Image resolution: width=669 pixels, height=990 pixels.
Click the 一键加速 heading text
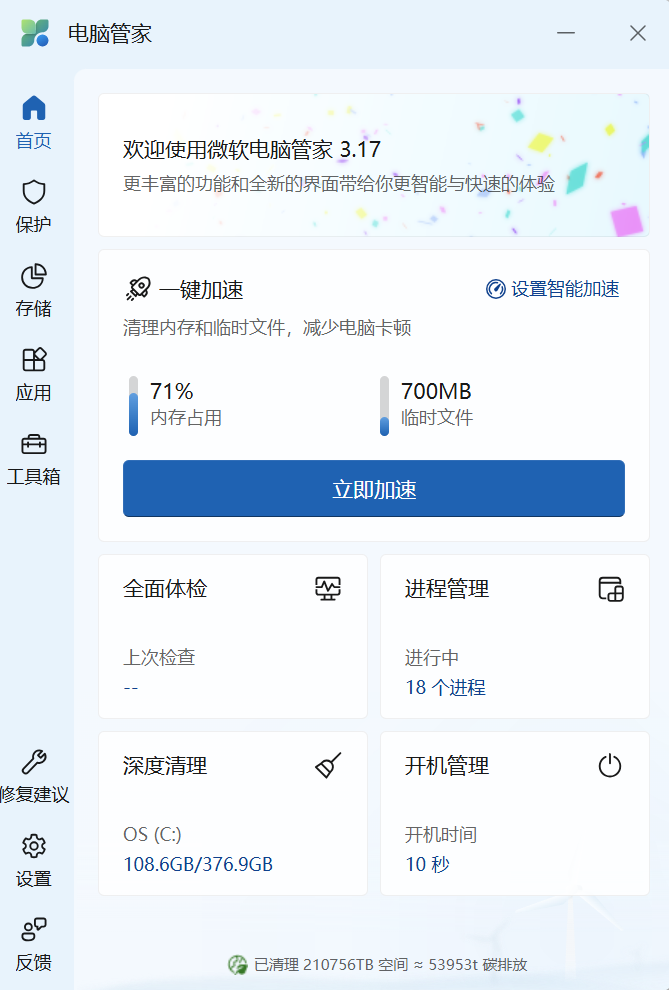pos(201,290)
